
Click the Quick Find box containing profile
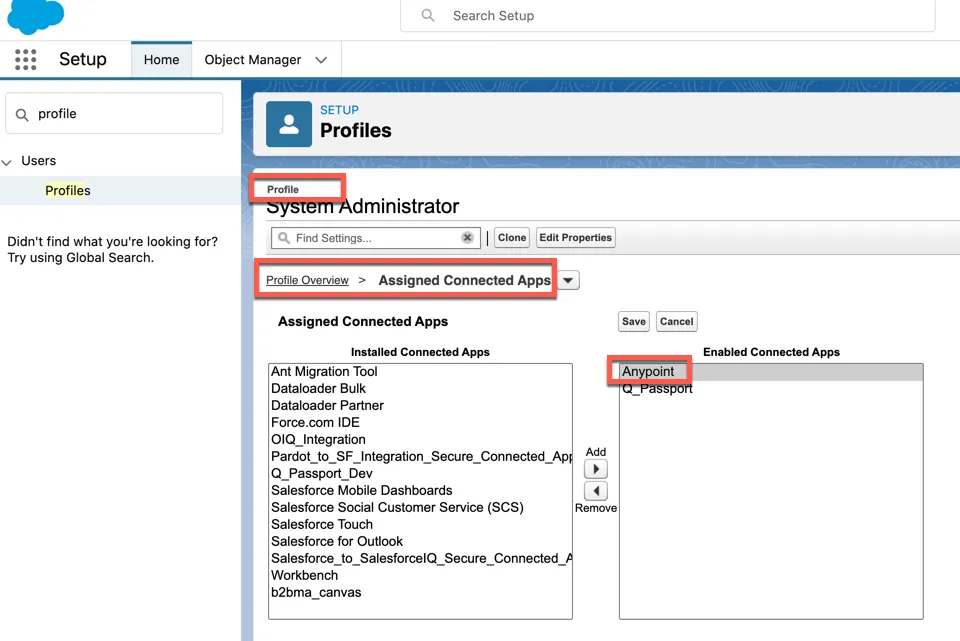[x=114, y=113]
